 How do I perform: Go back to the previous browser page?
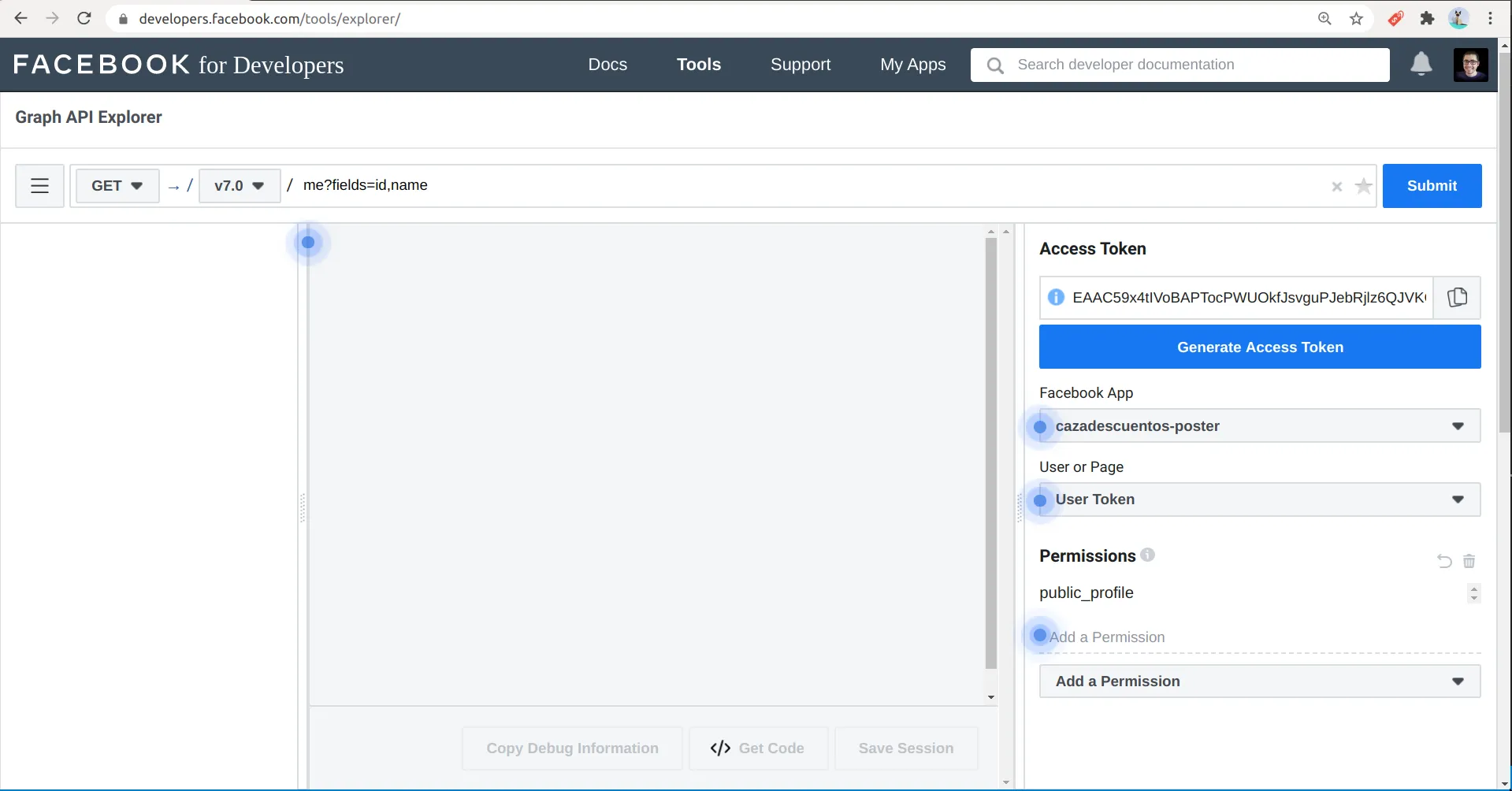click(21, 18)
